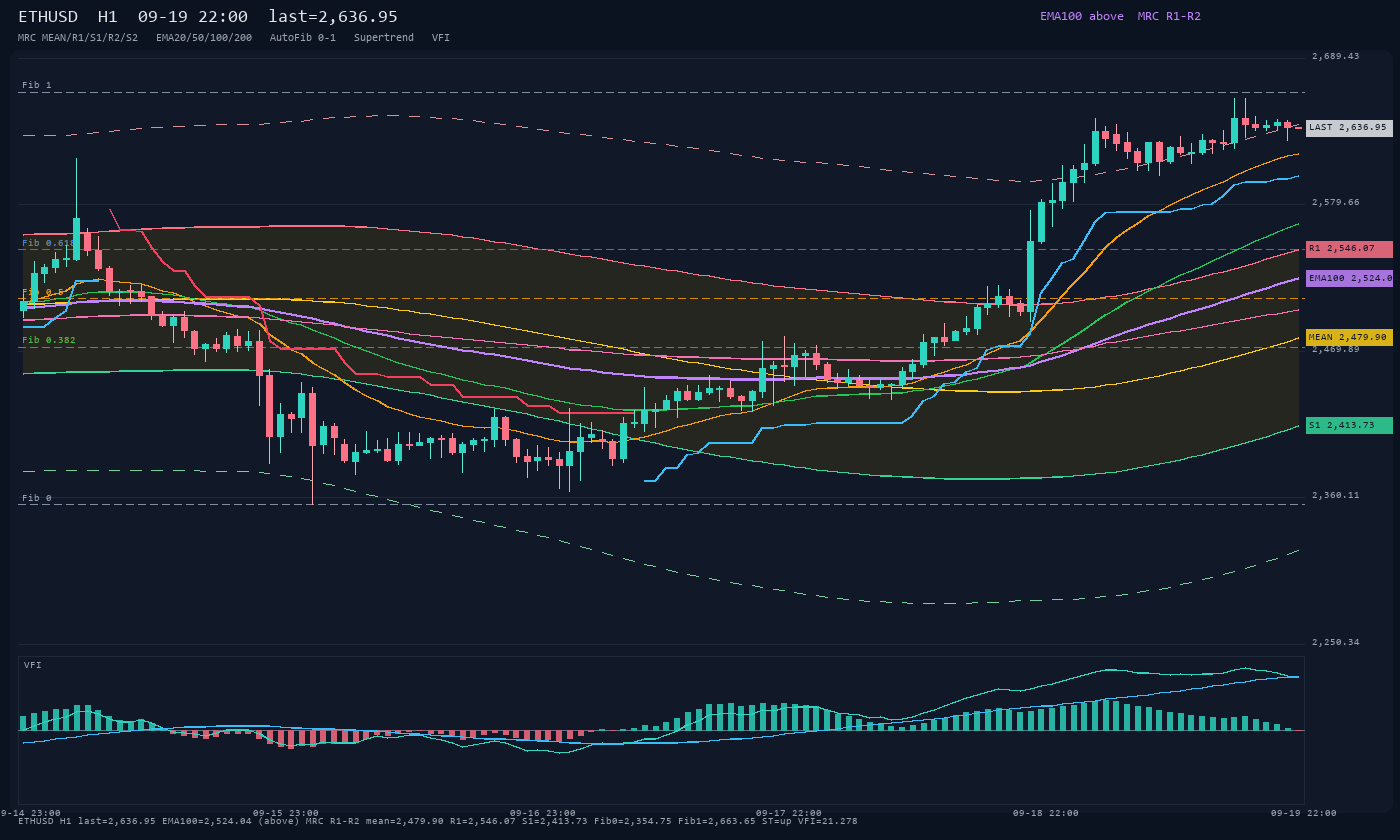Select the VFI entry in the top legend
This screenshot has height=840, width=1400.
coord(441,38)
